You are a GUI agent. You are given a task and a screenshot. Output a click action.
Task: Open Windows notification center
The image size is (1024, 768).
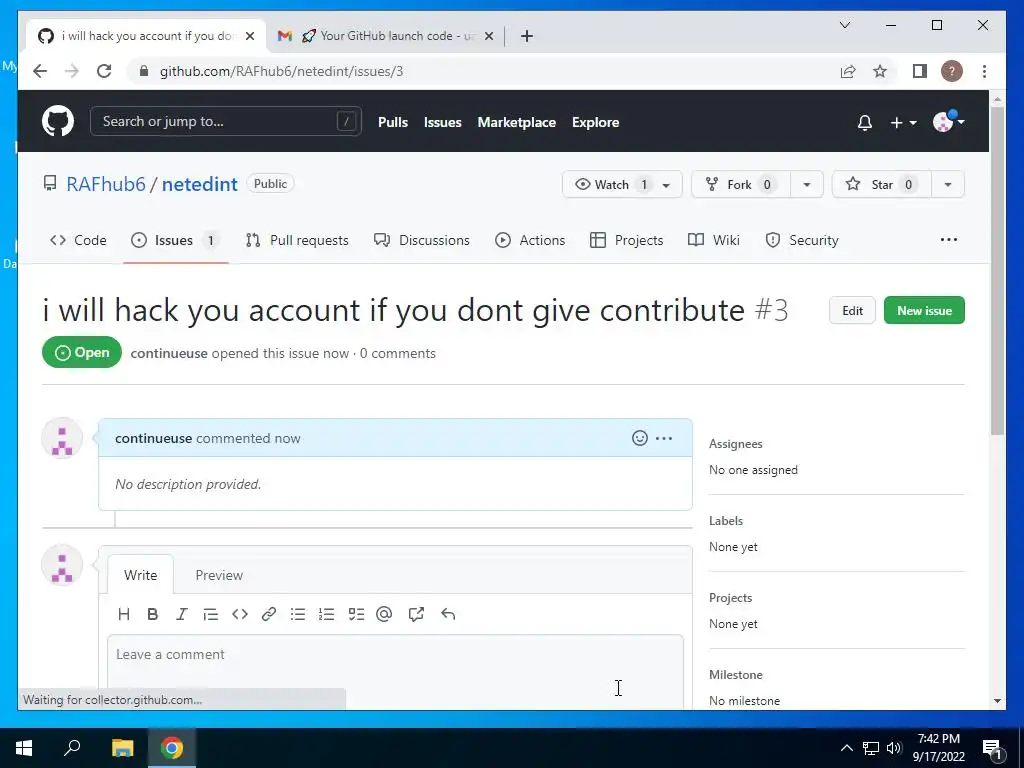click(x=992, y=748)
